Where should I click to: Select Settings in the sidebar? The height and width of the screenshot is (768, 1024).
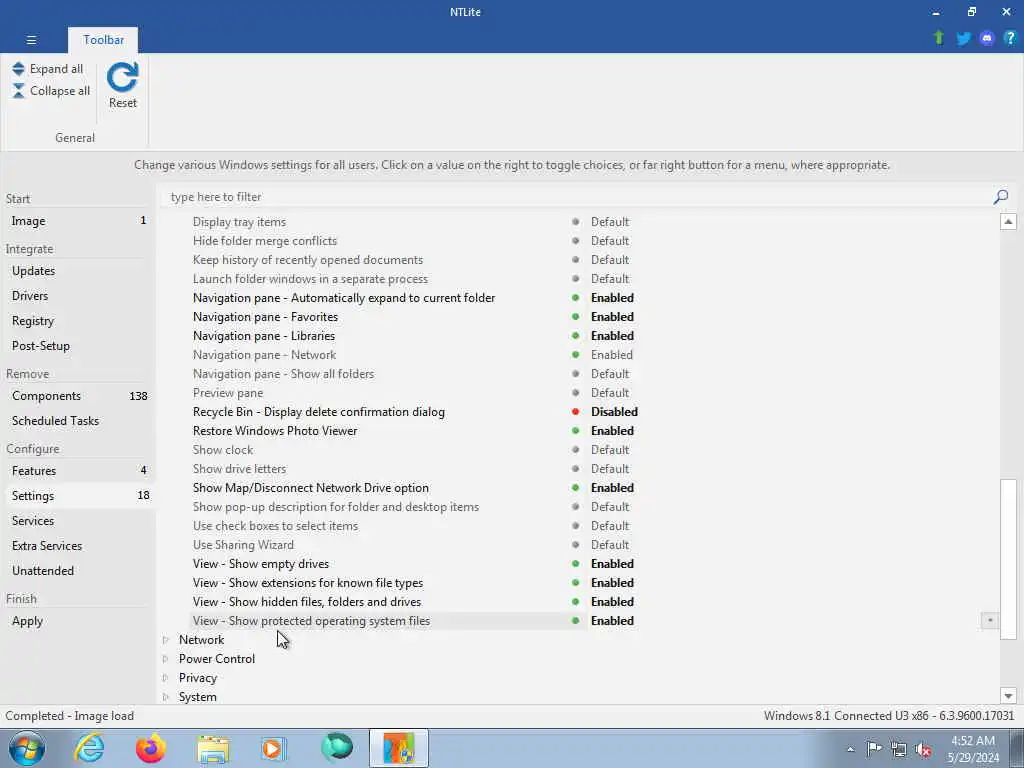click(x=78, y=496)
